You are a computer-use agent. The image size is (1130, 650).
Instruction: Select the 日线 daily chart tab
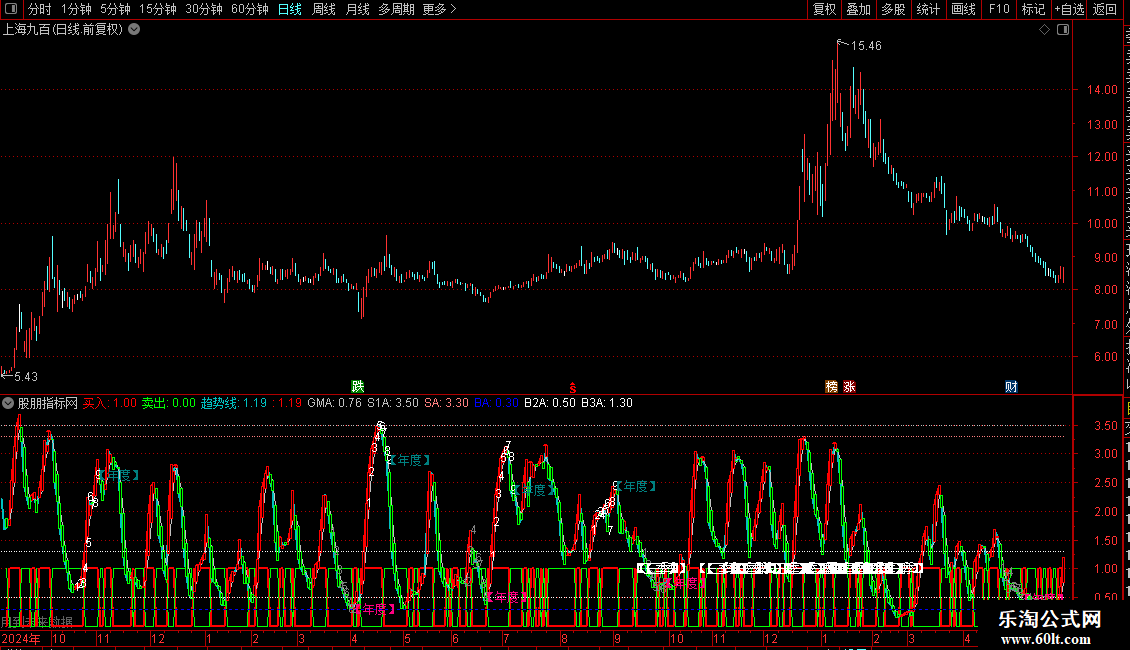pyautogui.click(x=290, y=9)
